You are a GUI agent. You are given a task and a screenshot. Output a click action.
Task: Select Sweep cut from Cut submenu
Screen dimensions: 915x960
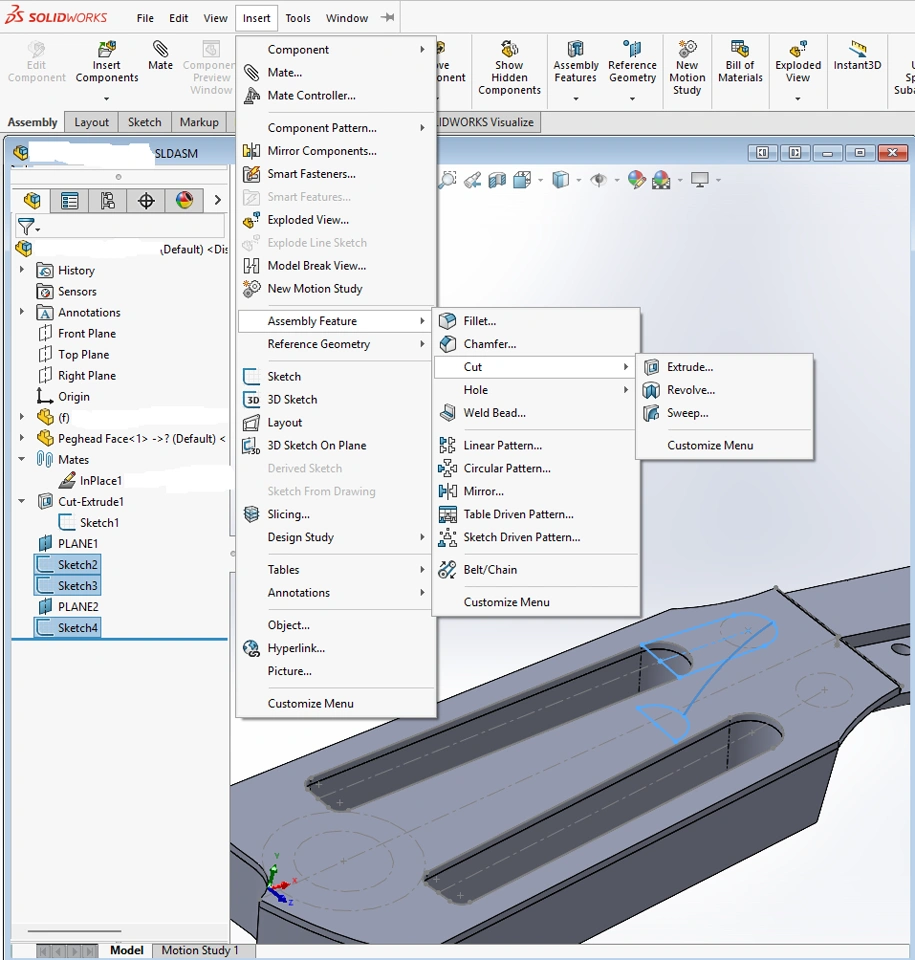725,413
